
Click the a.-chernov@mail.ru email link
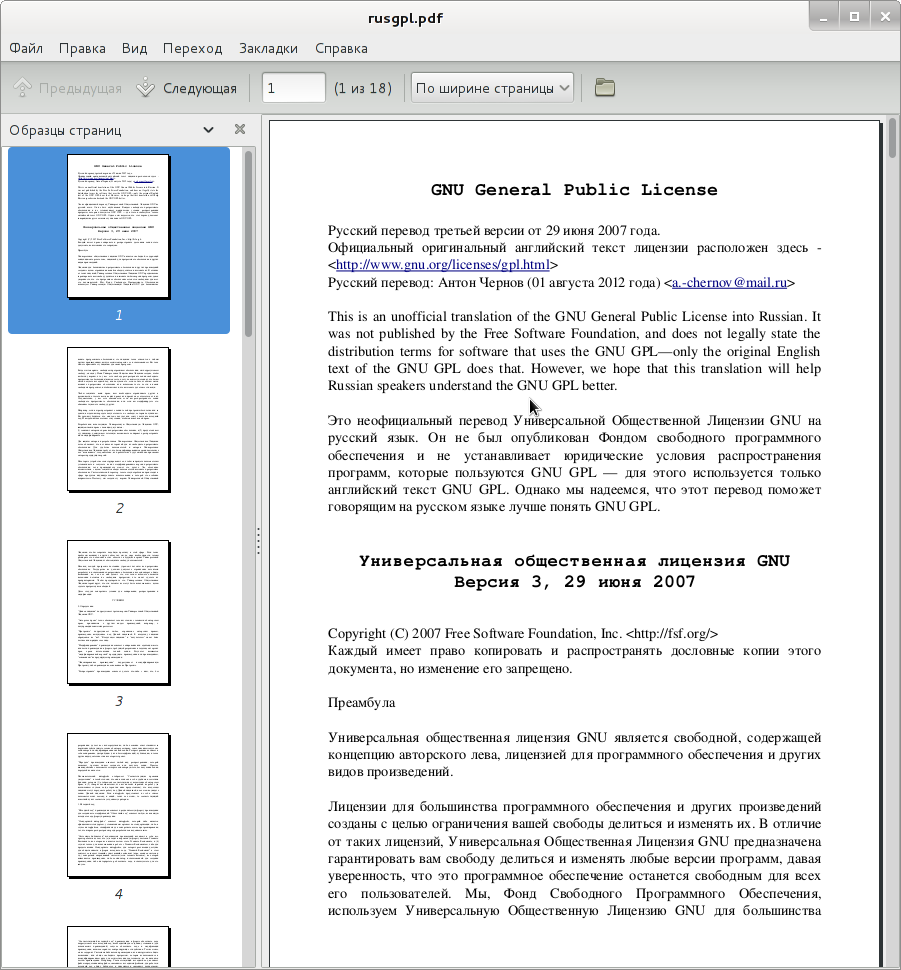coord(730,283)
